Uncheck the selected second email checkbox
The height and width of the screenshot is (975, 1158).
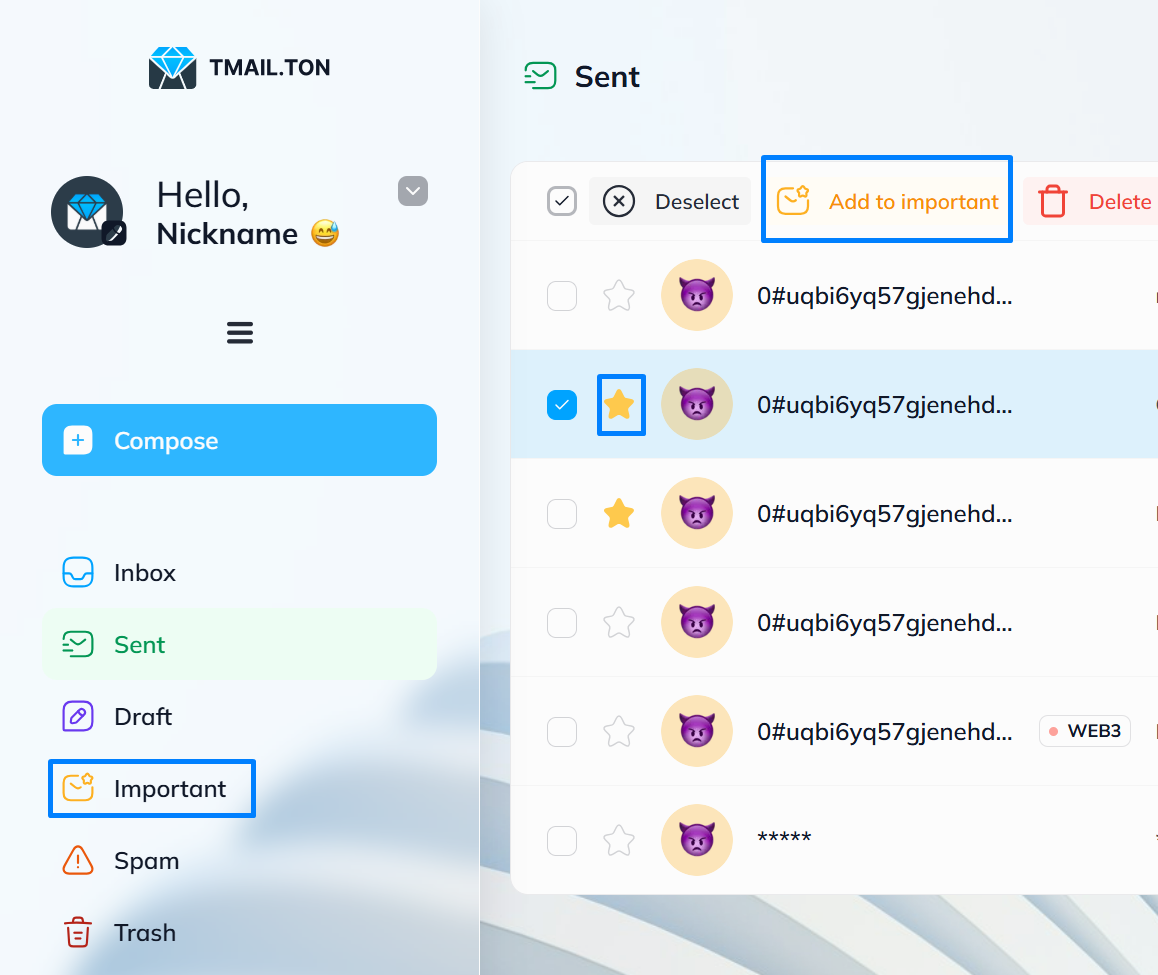point(562,405)
